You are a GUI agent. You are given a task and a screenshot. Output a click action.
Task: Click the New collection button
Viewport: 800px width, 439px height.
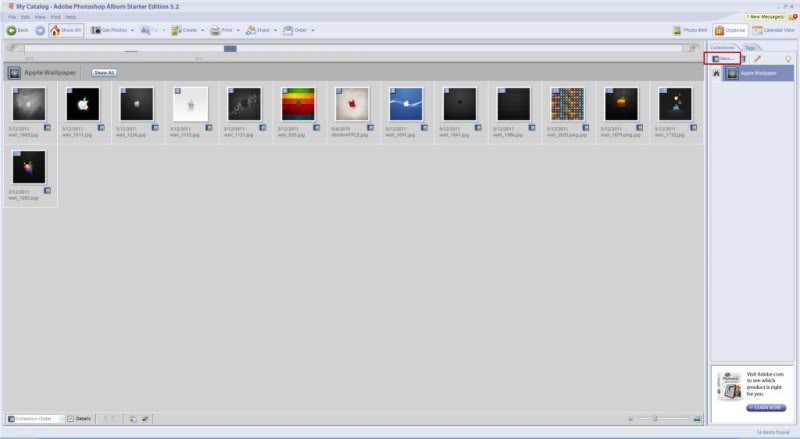coord(722,59)
